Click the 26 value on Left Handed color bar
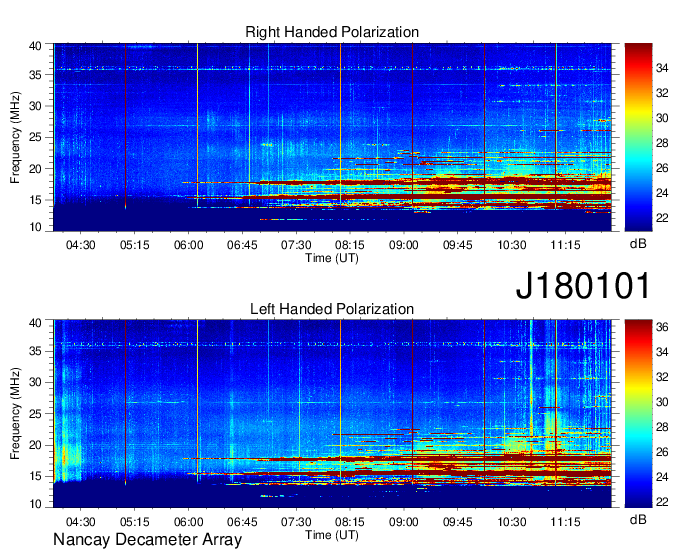 [662, 452]
